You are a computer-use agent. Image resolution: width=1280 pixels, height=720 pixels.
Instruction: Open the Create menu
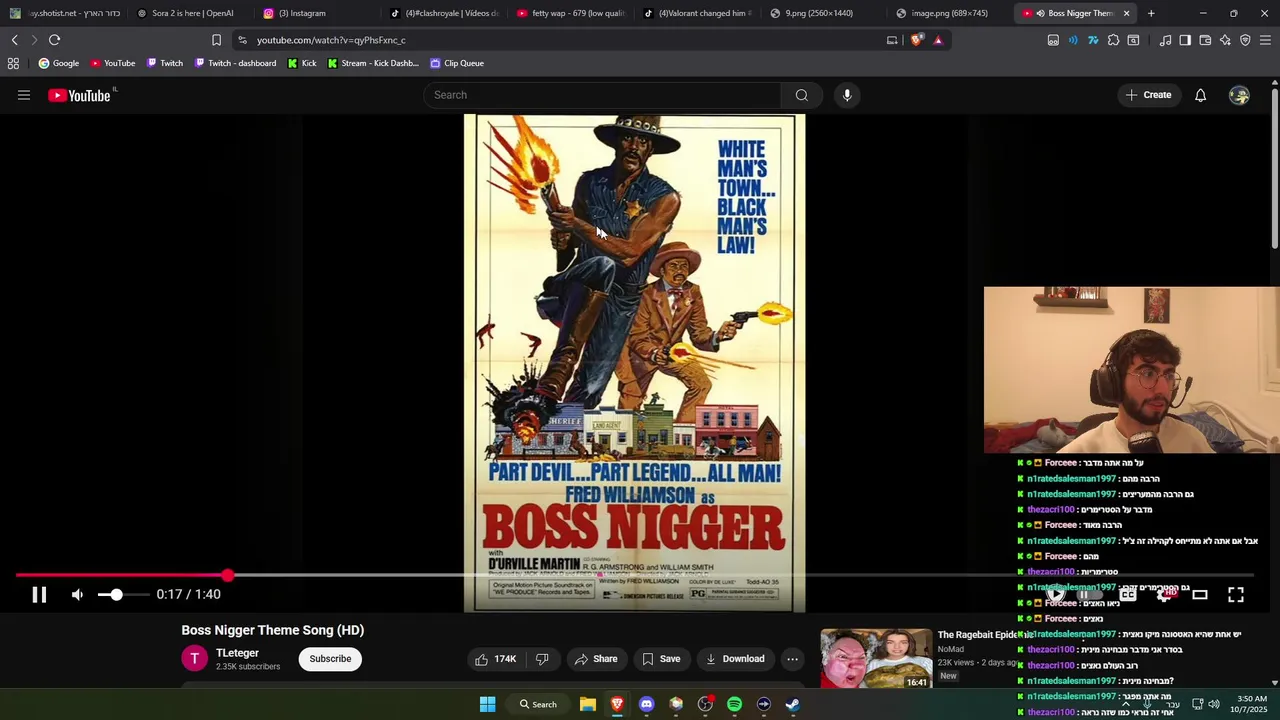coord(1148,95)
